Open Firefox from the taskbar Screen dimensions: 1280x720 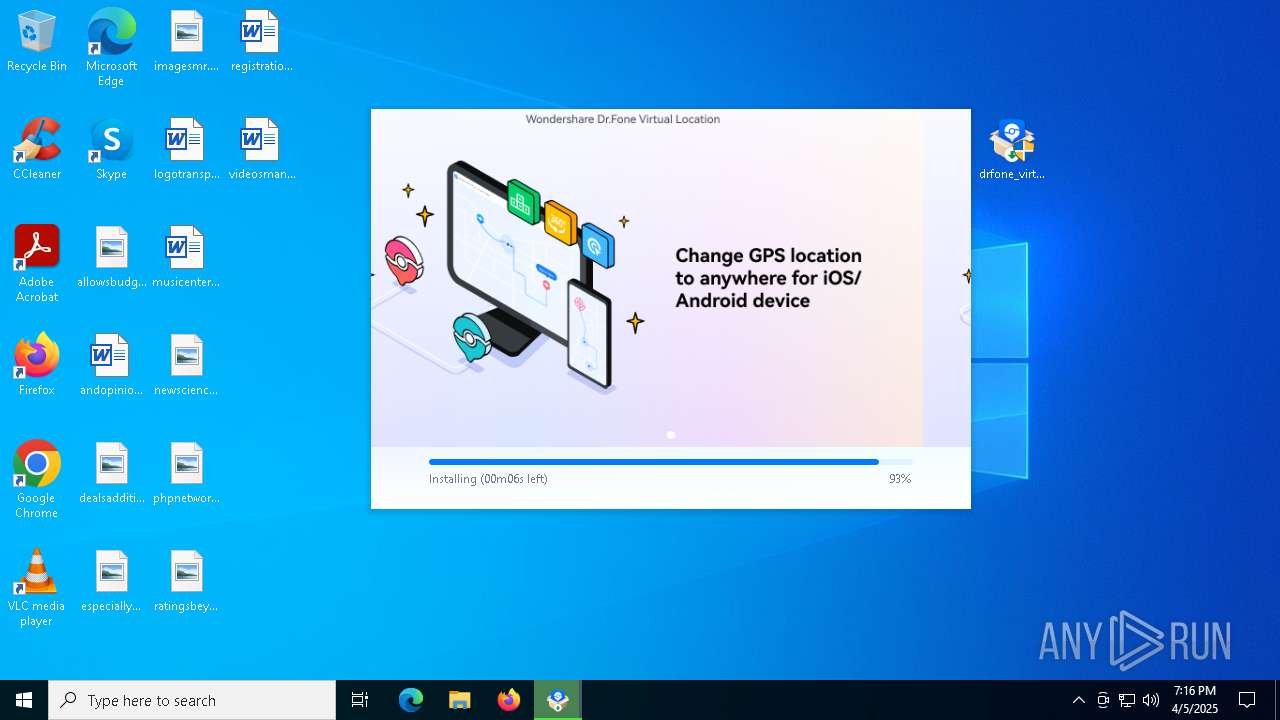coord(509,700)
